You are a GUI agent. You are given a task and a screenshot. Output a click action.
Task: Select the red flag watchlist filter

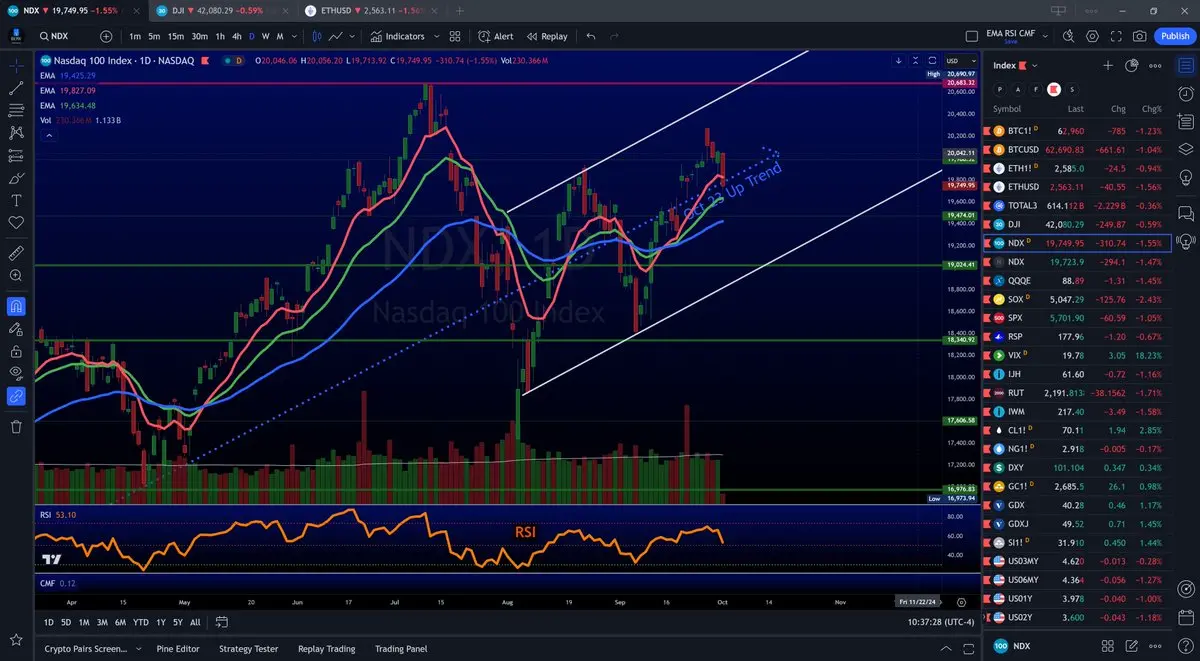[x=1053, y=89]
